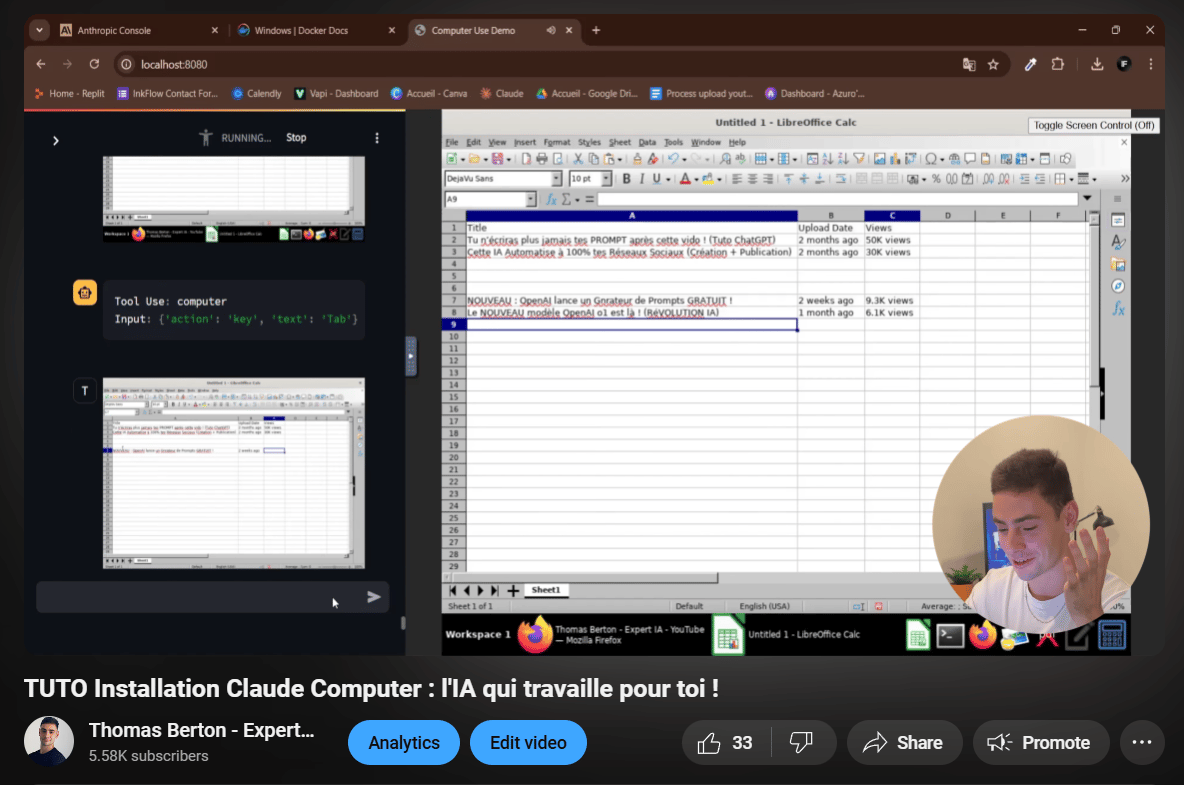Open the DejaVu Sans font name dropdown
1184x785 pixels.
point(557,179)
